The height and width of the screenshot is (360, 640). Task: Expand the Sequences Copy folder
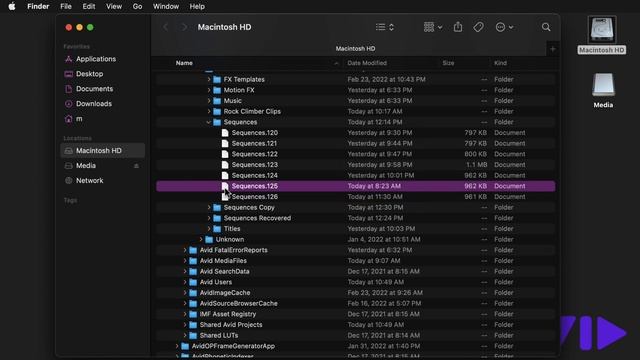coord(209,207)
